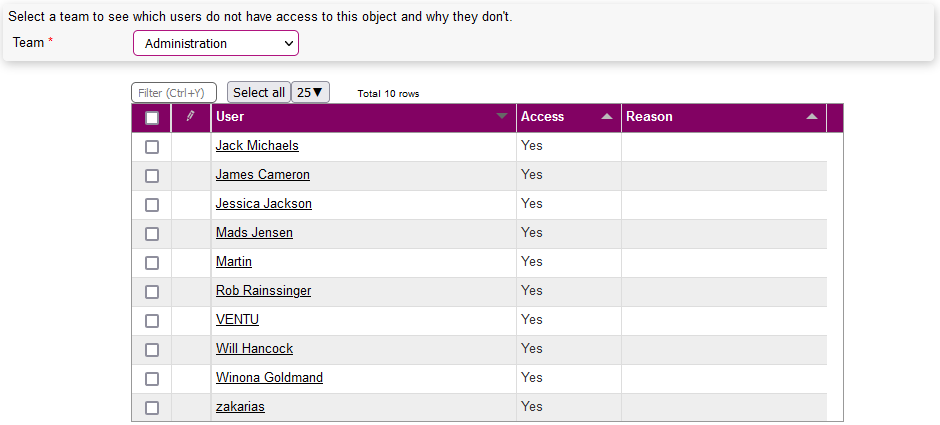Open the Team dropdown showing Administration
This screenshot has width=940, height=425.
click(x=216, y=43)
